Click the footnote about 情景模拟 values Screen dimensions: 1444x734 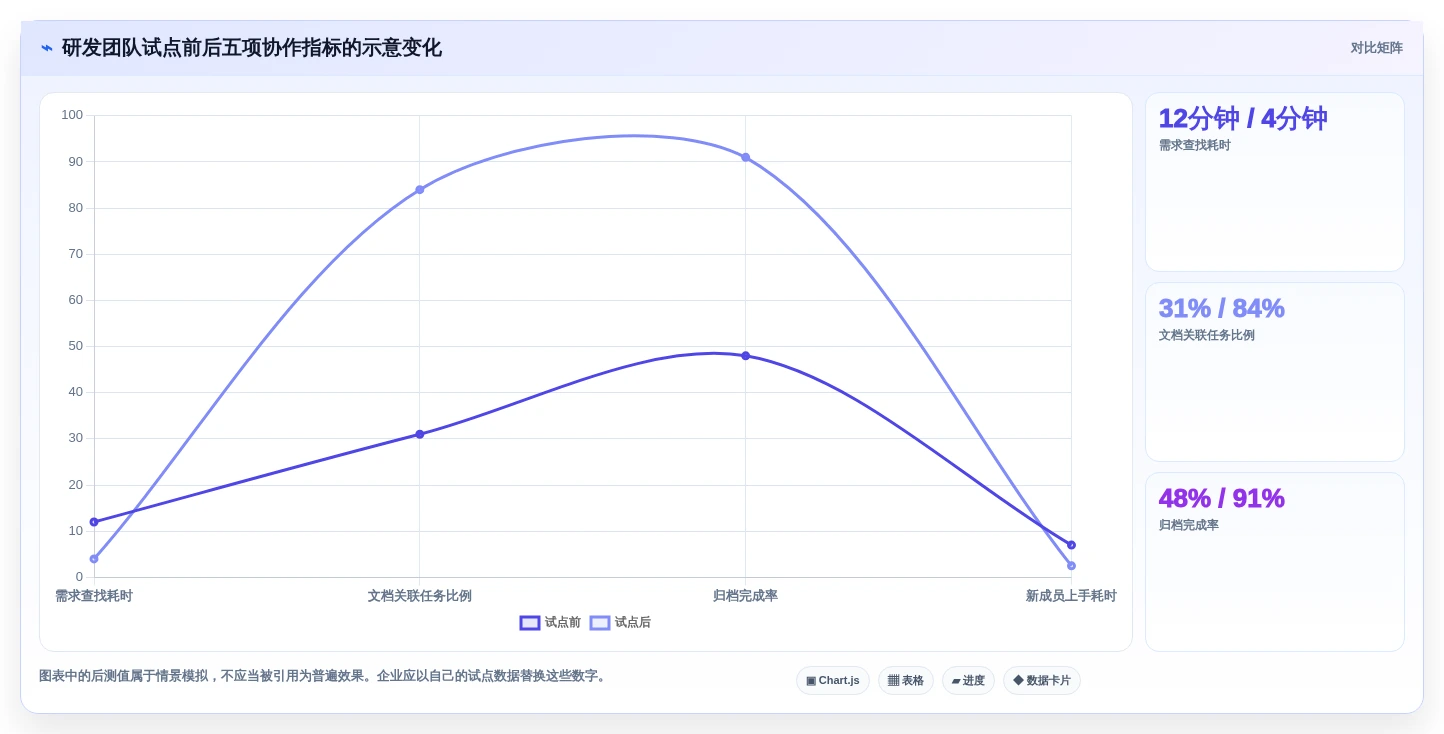click(323, 676)
